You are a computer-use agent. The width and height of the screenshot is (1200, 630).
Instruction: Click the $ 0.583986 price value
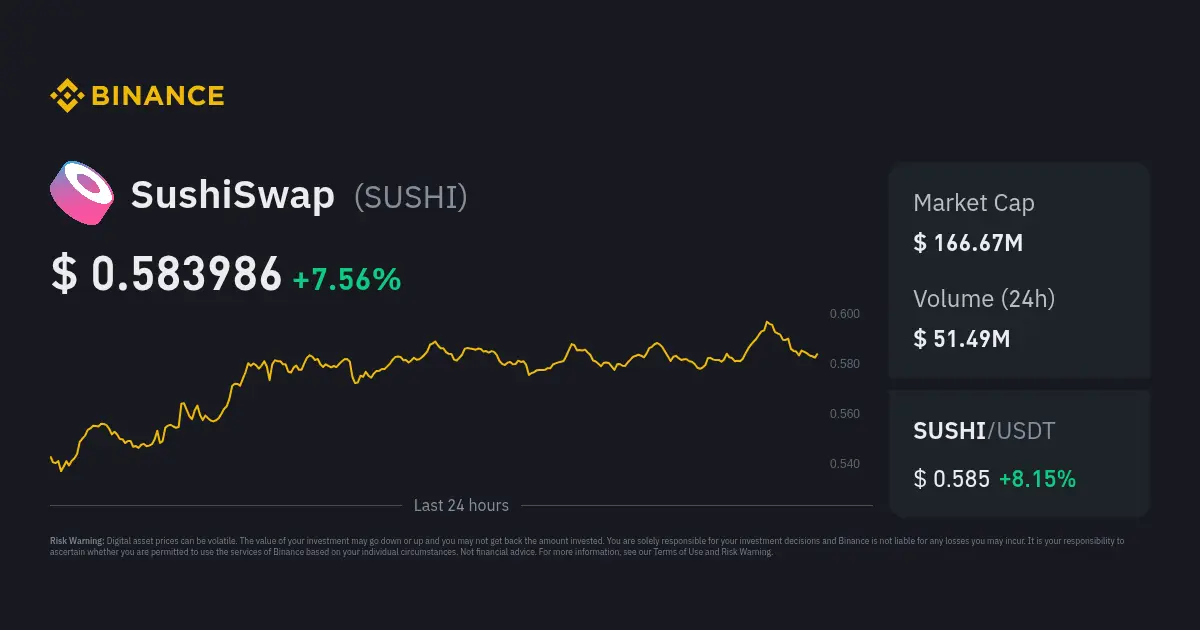coord(166,274)
